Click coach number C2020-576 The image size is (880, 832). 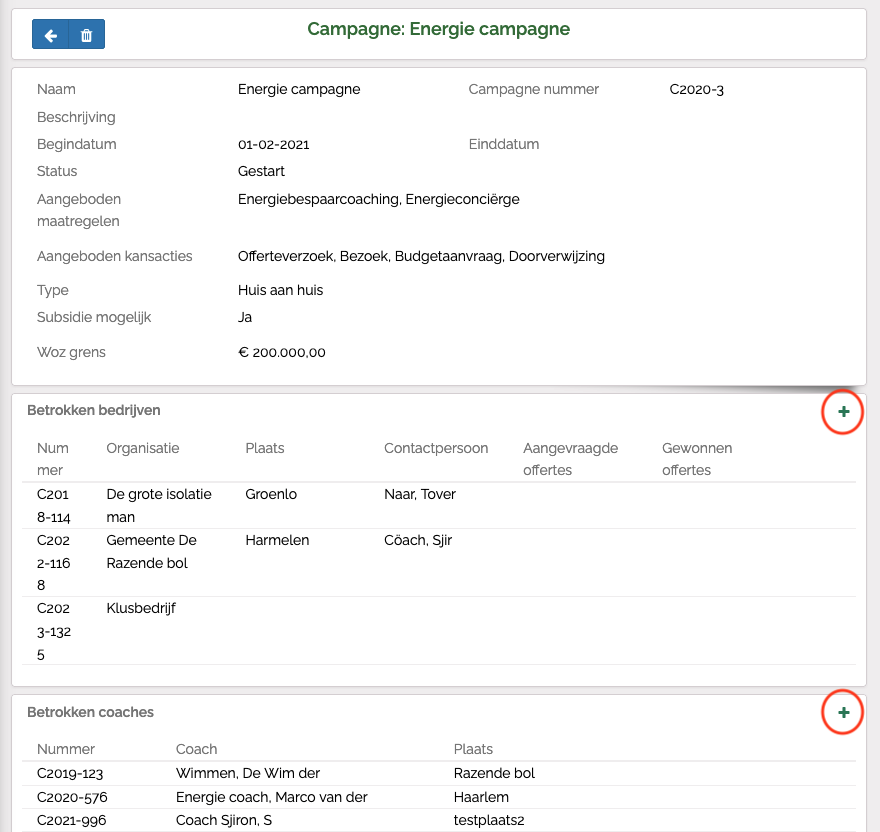coord(72,797)
